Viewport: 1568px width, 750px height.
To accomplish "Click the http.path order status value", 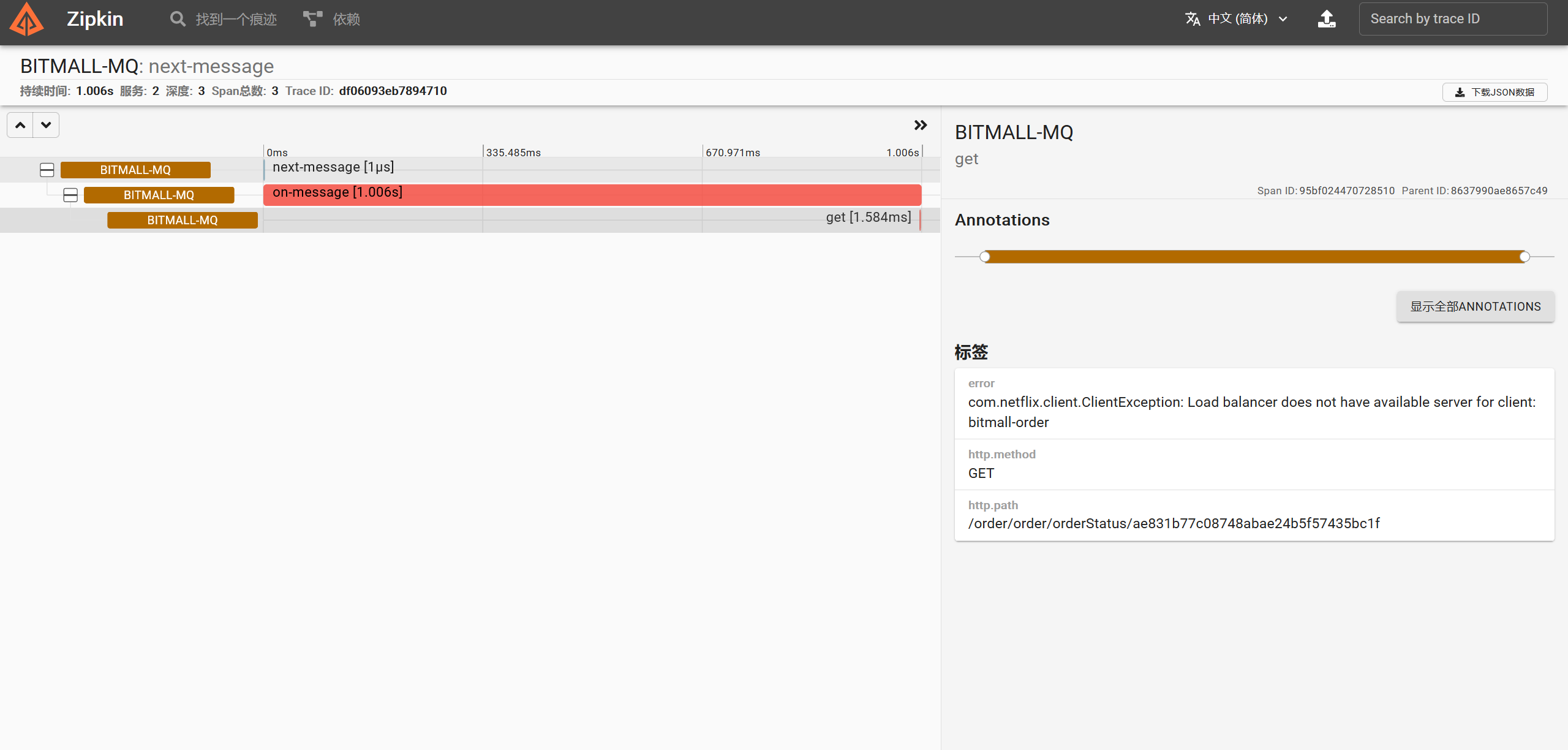I will coord(1174,523).
